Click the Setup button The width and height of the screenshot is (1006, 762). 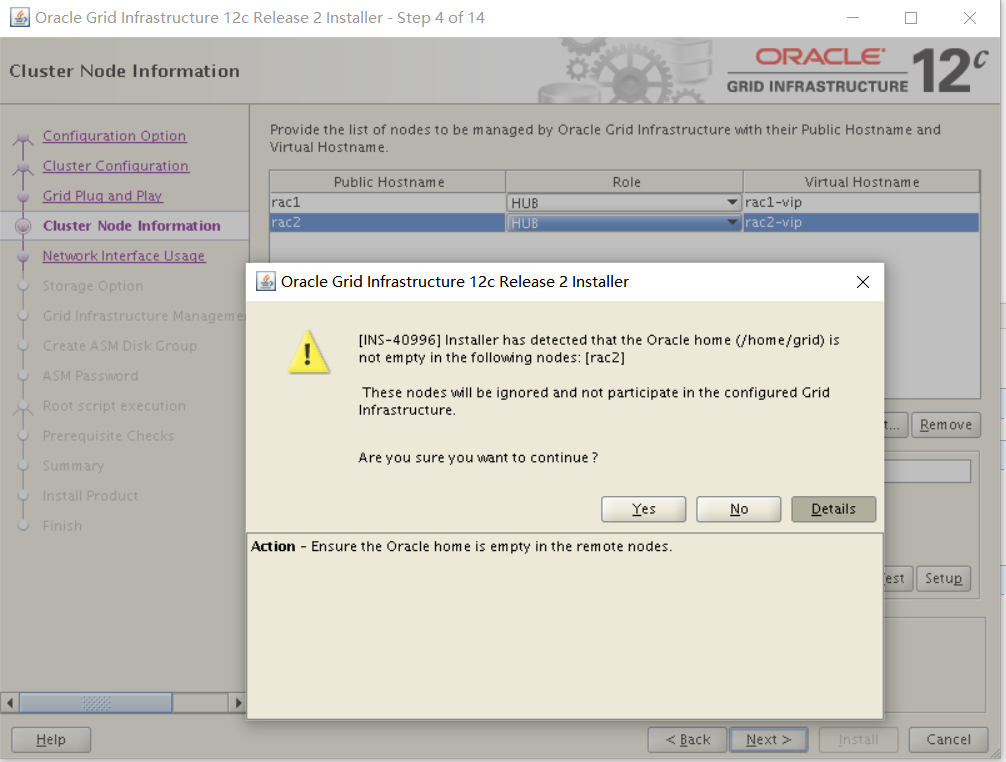pos(943,579)
